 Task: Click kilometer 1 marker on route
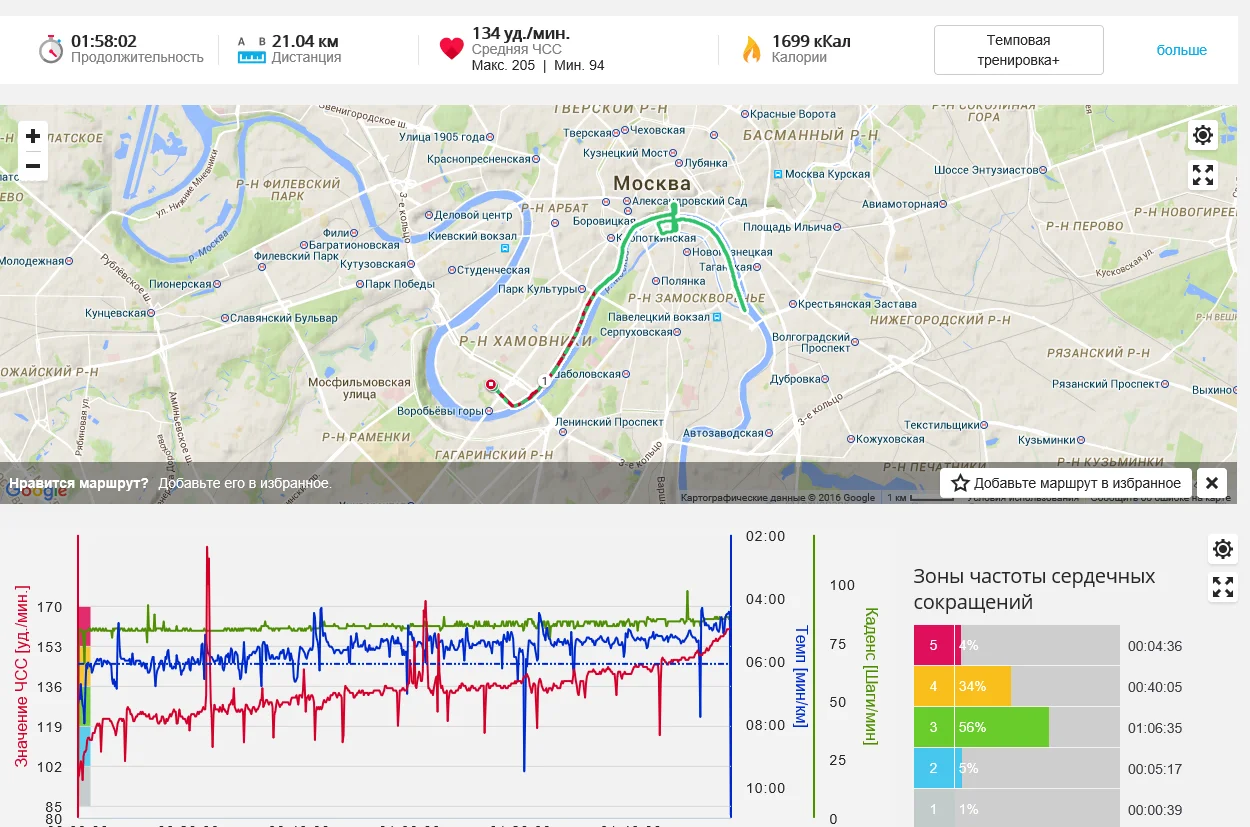pyautogui.click(x=543, y=380)
